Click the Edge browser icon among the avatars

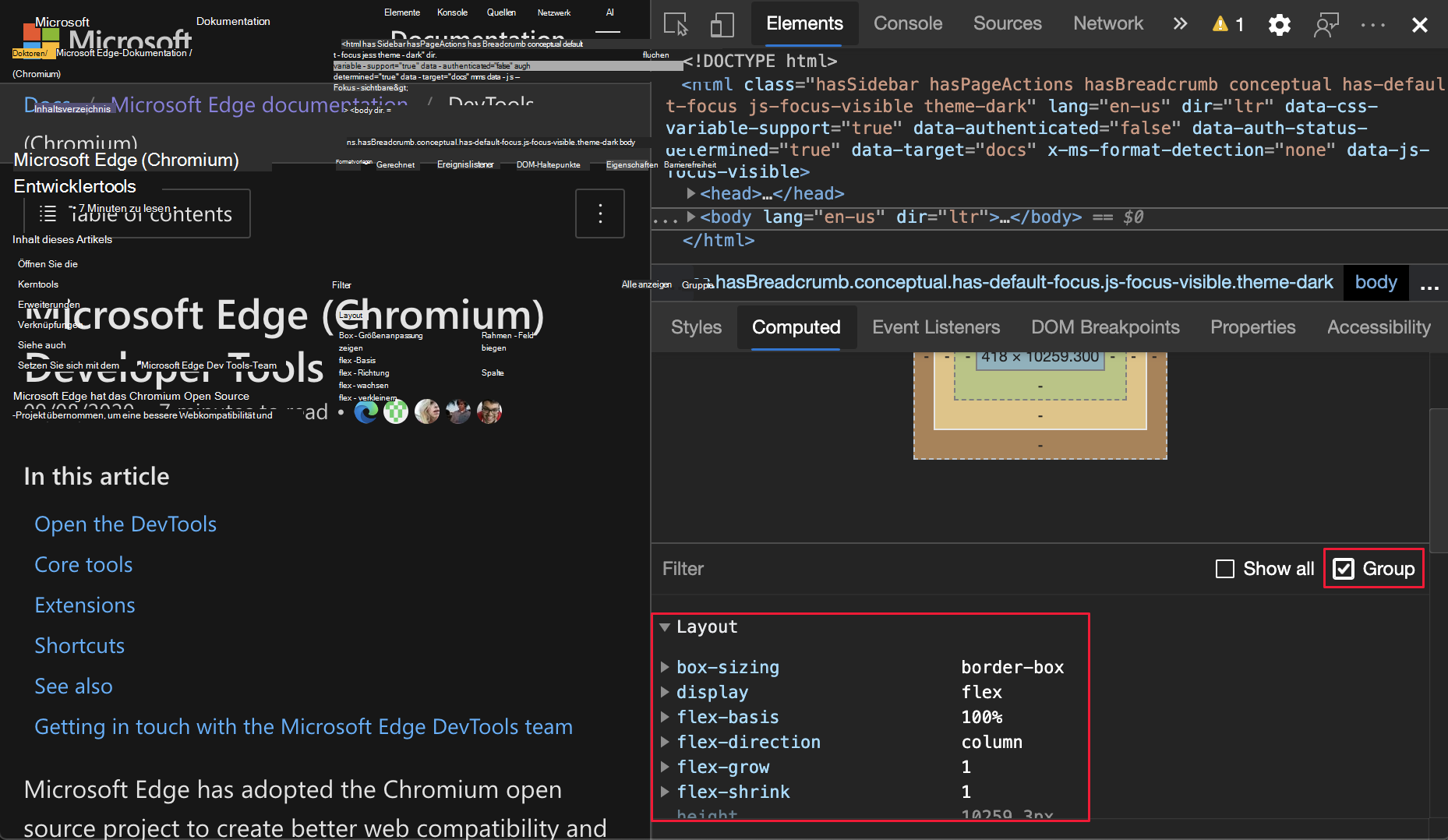[366, 411]
